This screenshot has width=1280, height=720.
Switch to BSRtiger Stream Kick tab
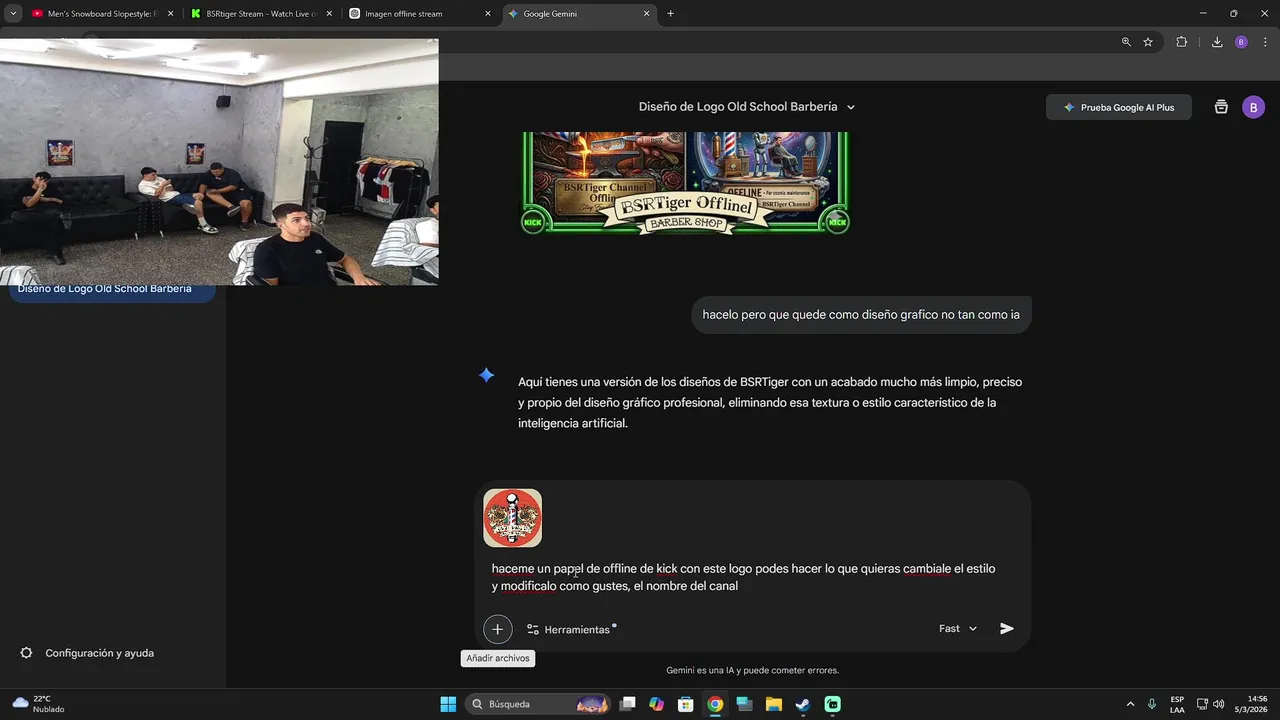pos(262,14)
